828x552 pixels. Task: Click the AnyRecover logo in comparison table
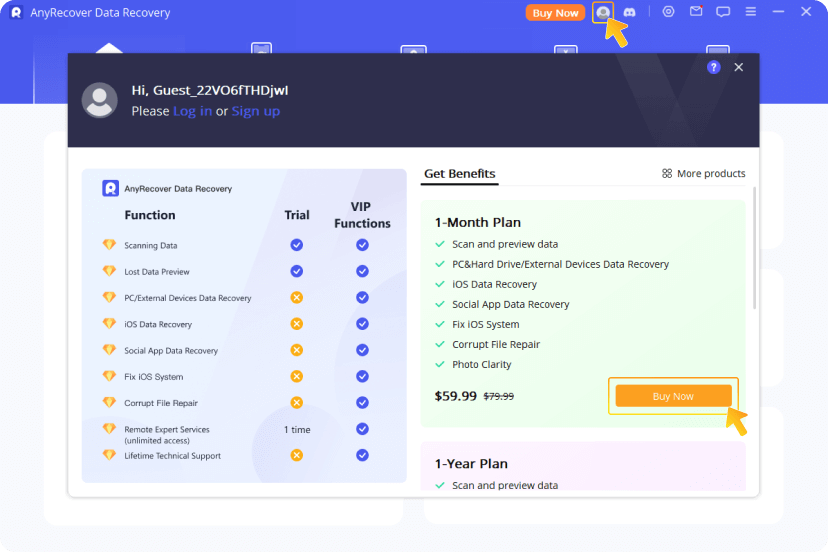[x=110, y=188]
